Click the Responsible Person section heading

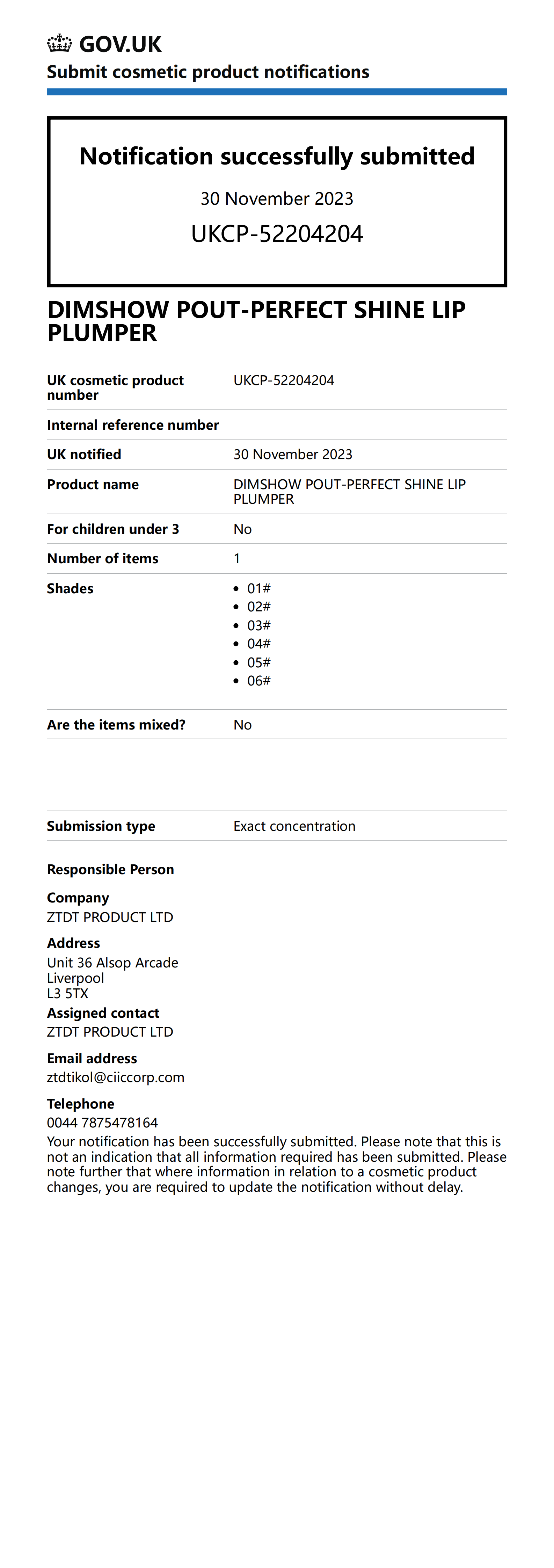(110, 869)
